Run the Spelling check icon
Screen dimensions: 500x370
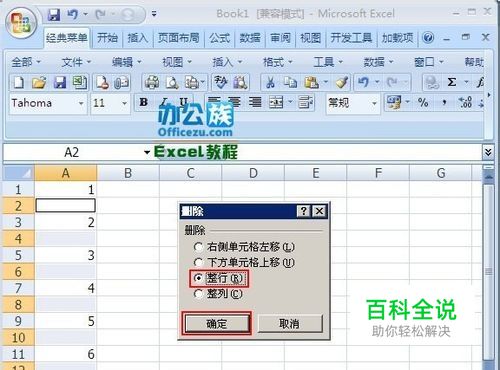coord(220,82)
